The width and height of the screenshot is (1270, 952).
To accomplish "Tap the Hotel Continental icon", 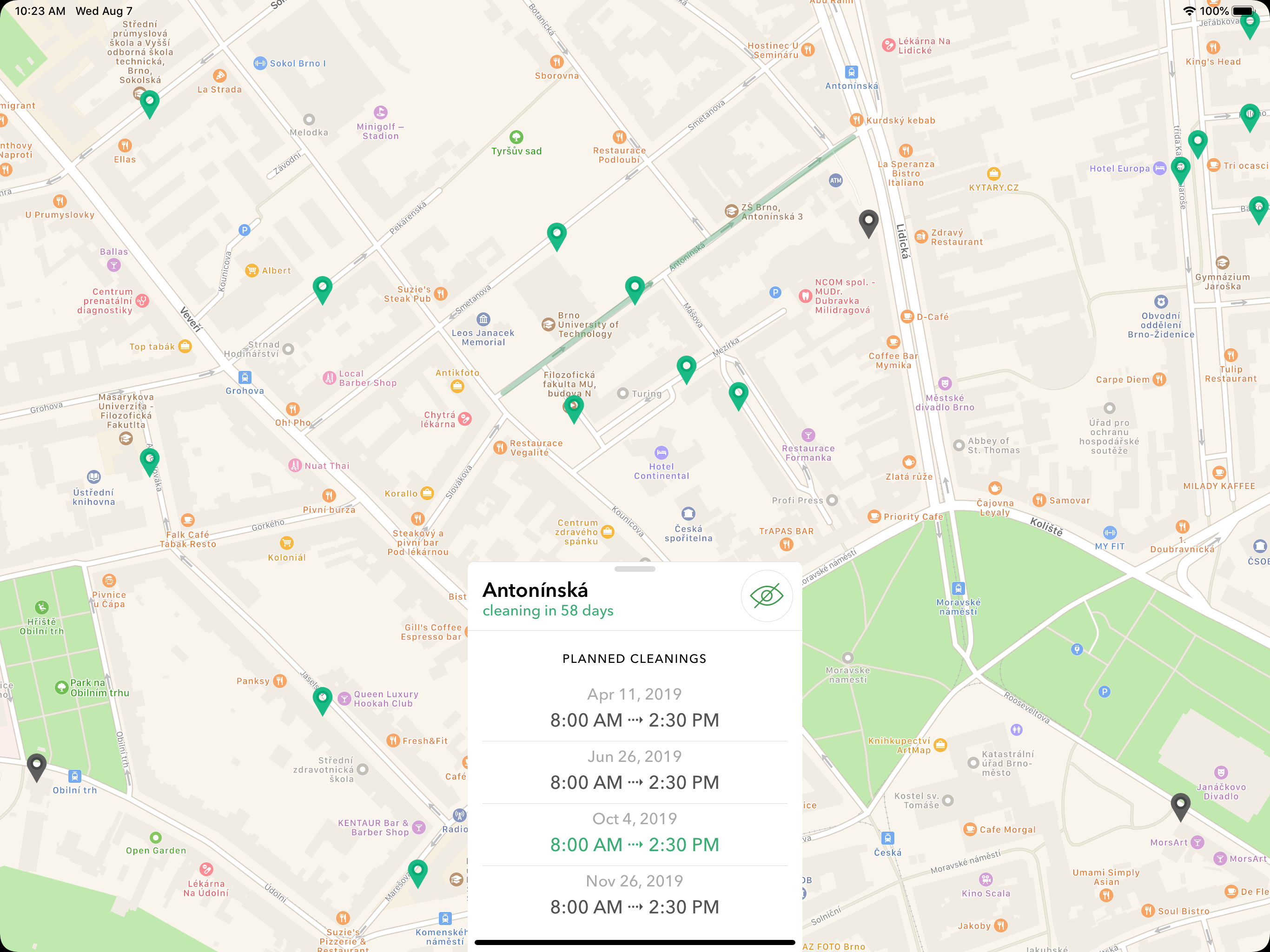I will coord(661,452).
